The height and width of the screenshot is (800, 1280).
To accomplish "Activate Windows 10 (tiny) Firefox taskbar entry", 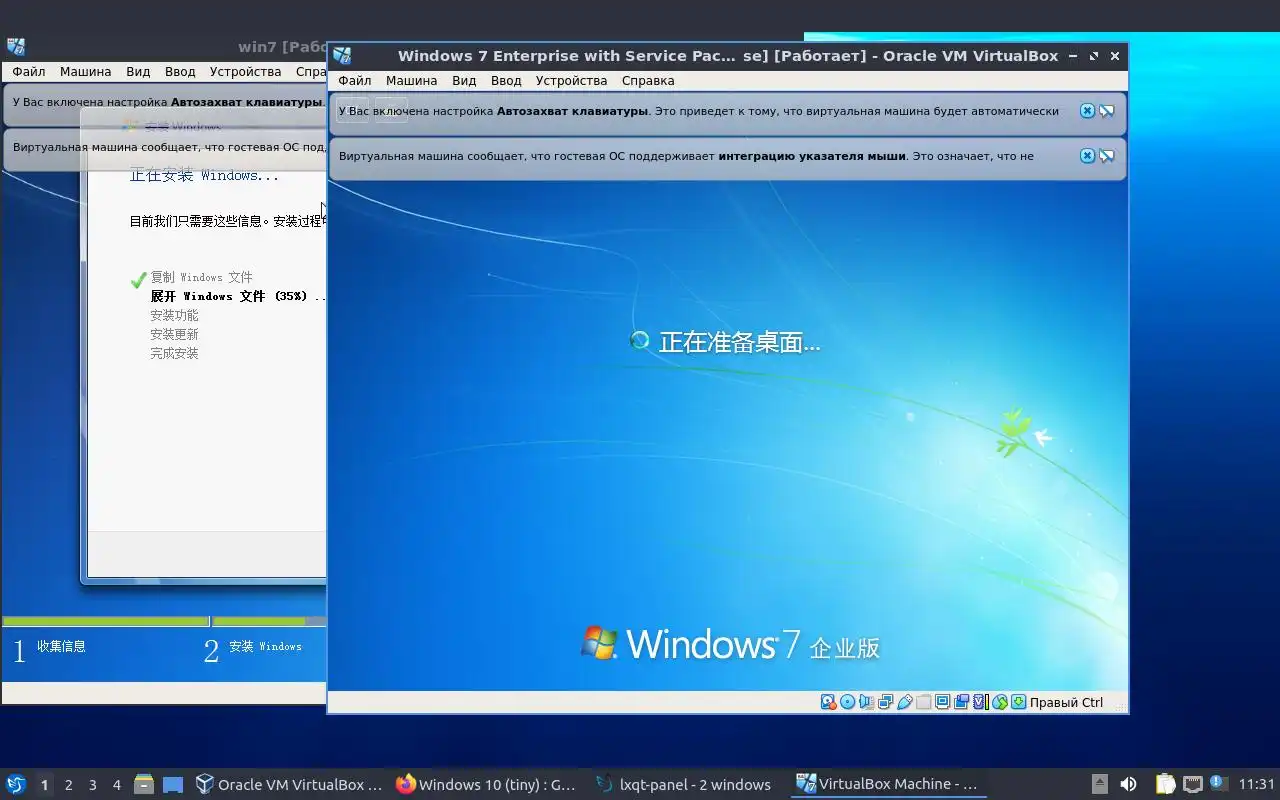I will pos(486,784).
